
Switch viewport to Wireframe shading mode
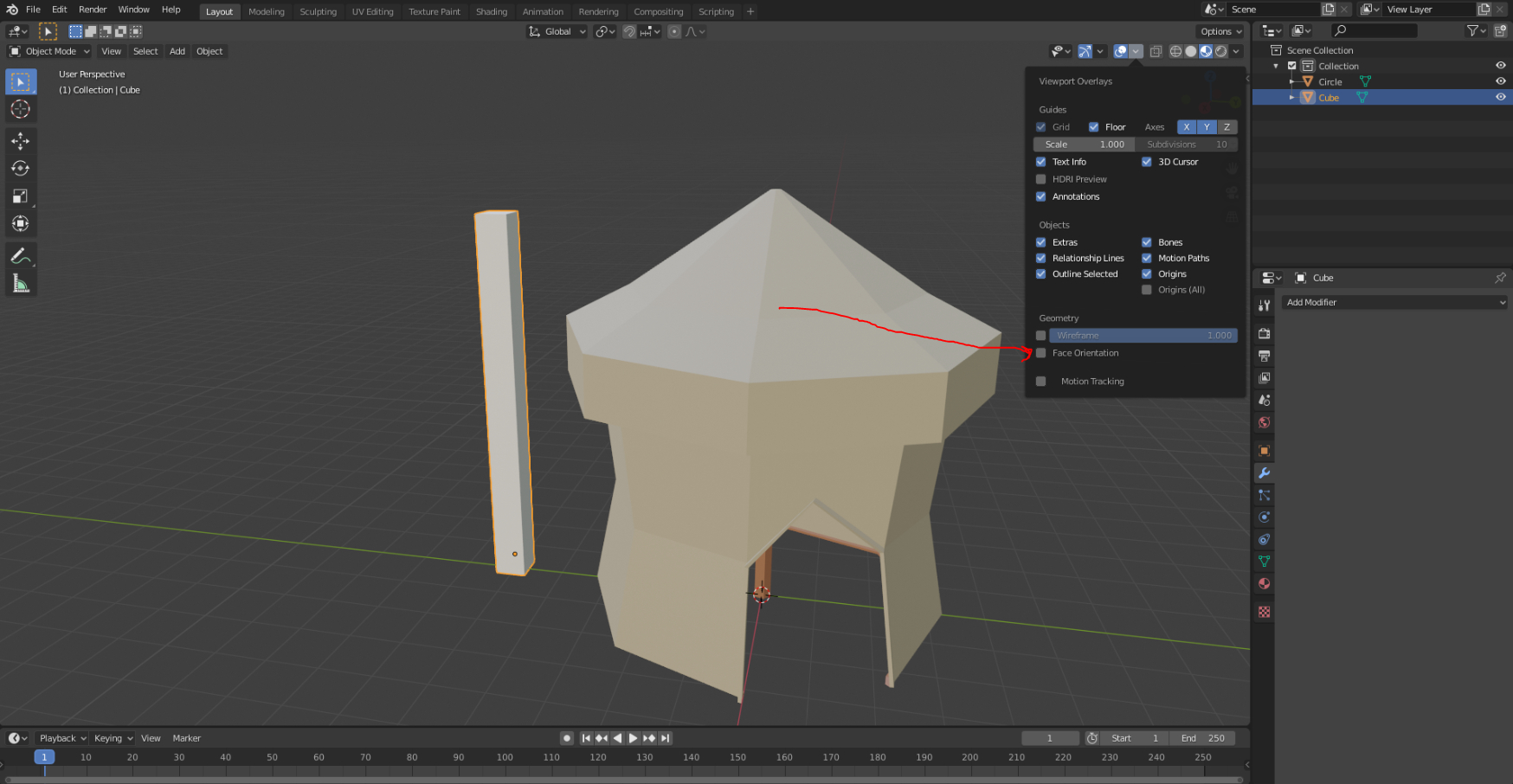click(1175, 51)
